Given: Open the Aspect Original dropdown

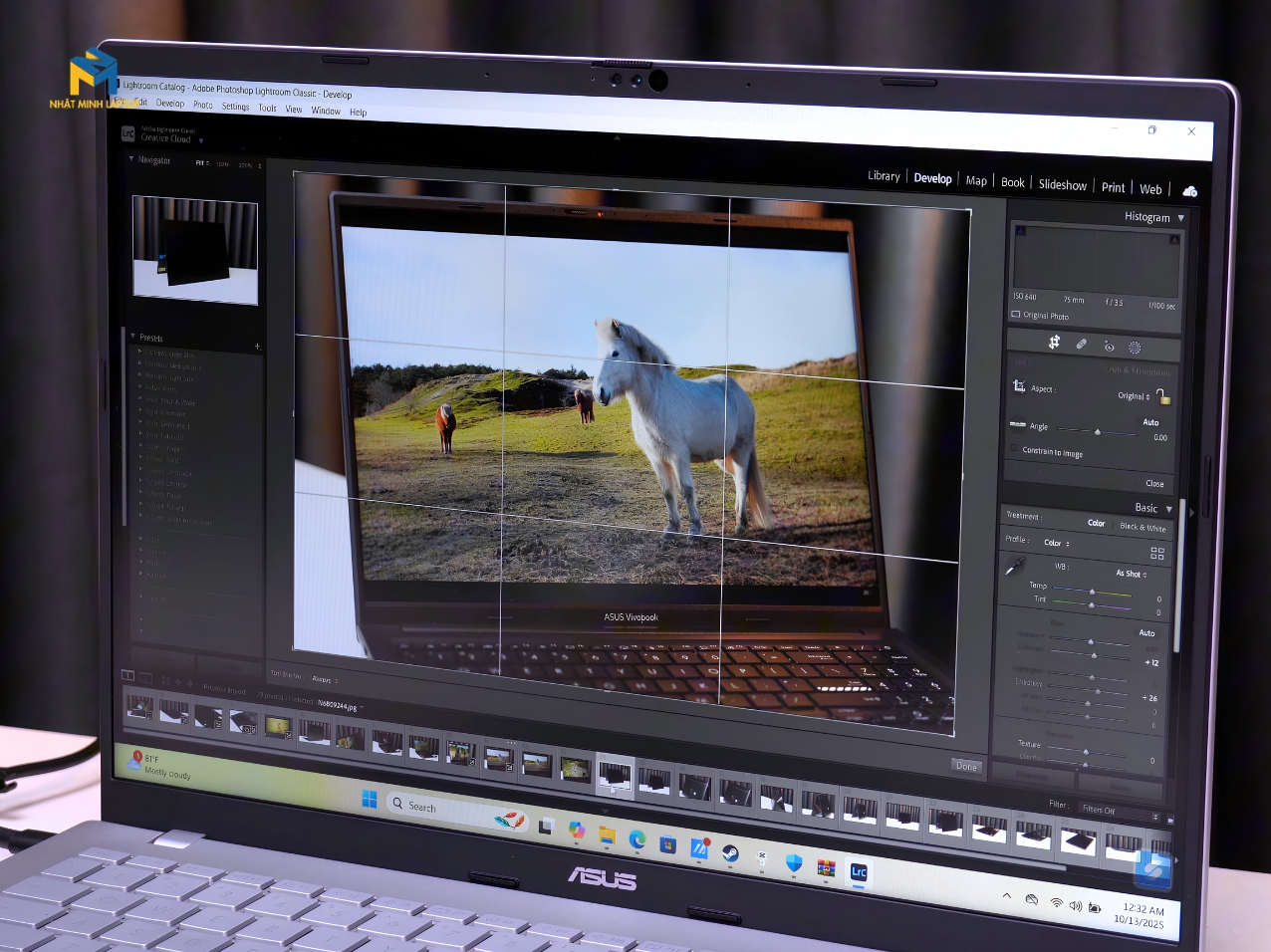Looking at the screenshot, I should pos(1134,395).
